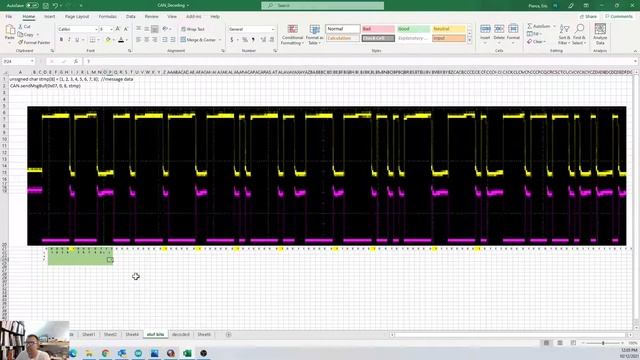Apply Italic formatting

click(x=69, y=40)
